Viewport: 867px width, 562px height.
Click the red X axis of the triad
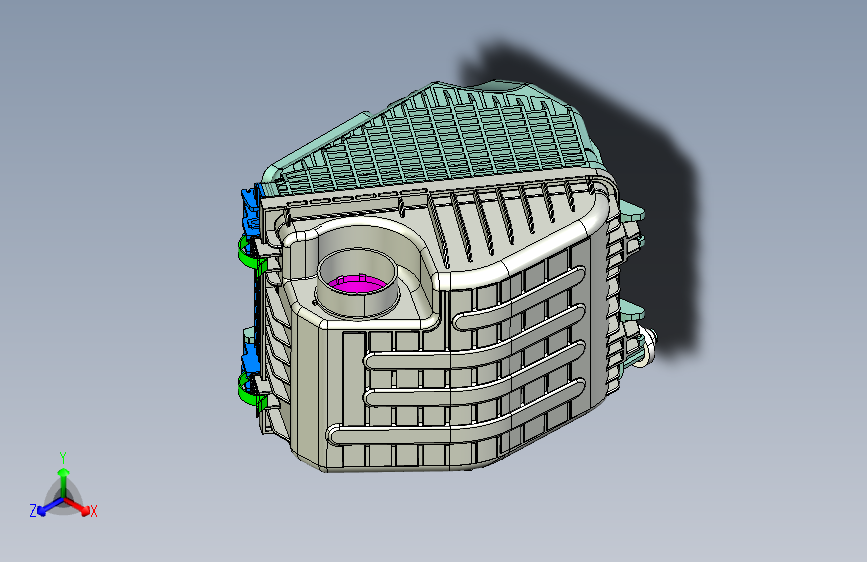[x=77, y=505]
